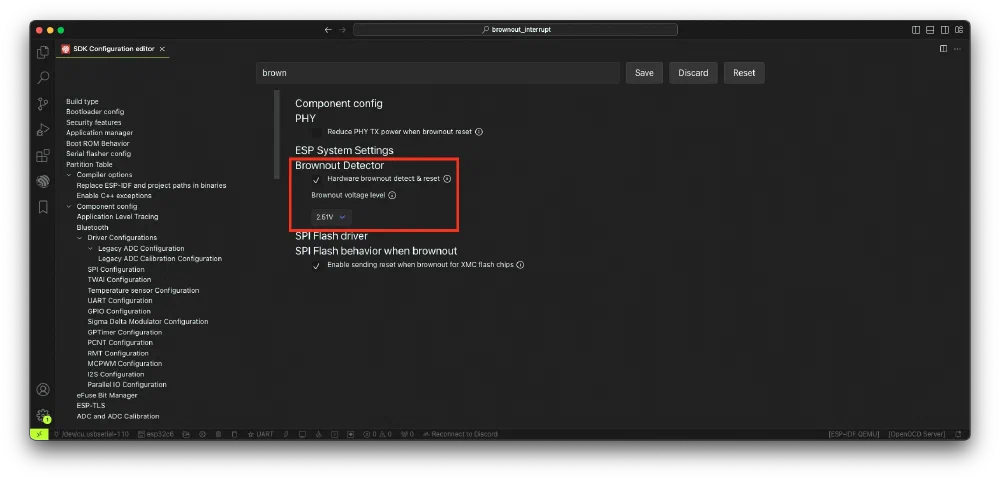Open the Source Control view
The height and width of the screenshot is (480, 1000).
click(x=43, y=103)
